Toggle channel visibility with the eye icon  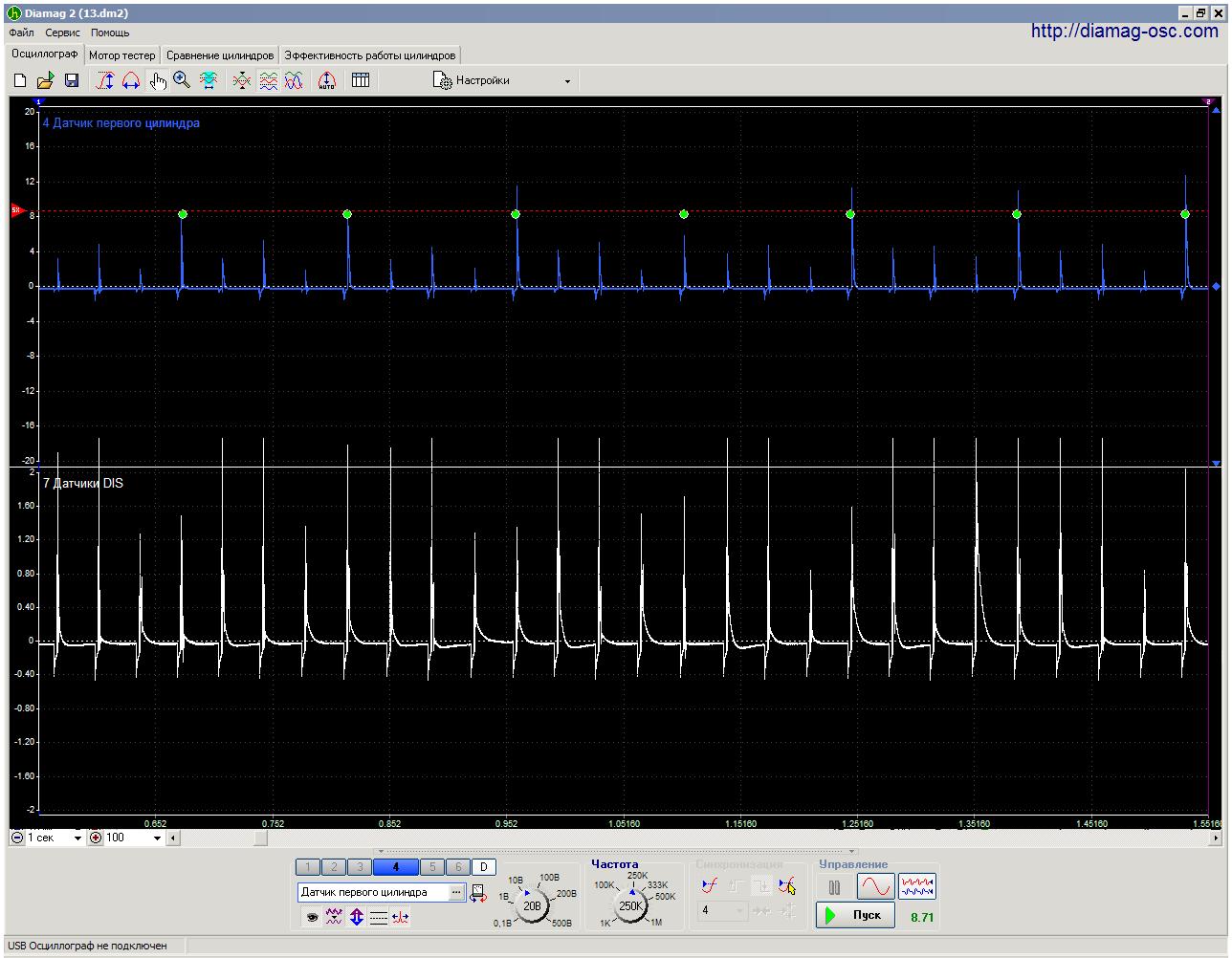[312, 918]
